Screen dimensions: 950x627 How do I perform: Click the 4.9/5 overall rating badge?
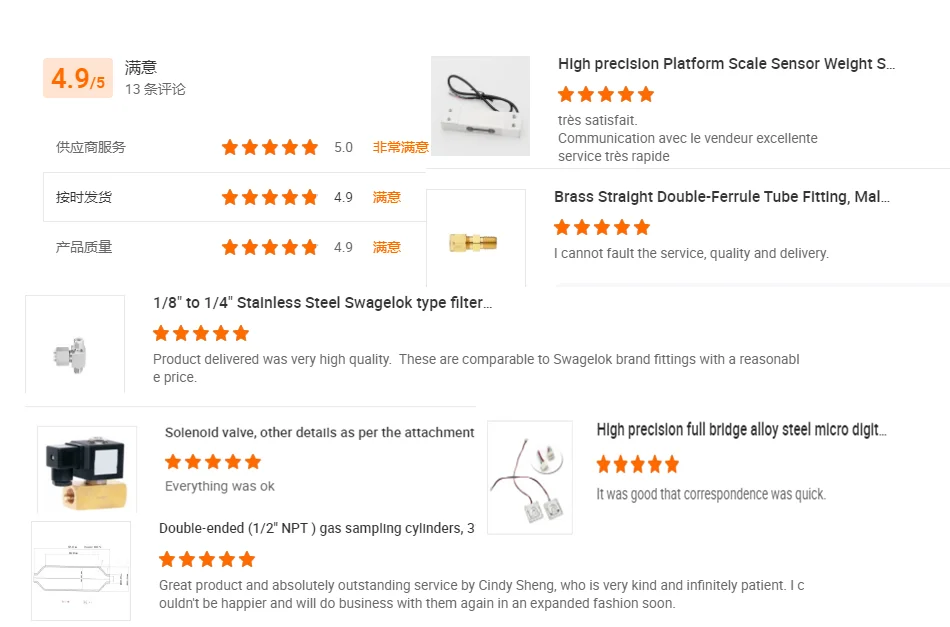tap(77, 78)
